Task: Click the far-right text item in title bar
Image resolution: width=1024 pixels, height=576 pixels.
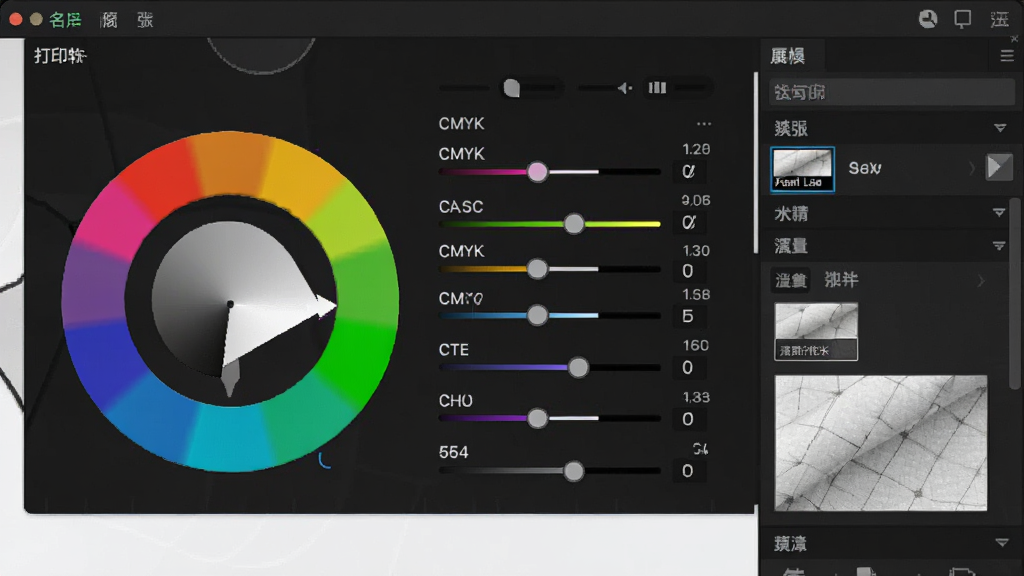Action: click(999, 20)
